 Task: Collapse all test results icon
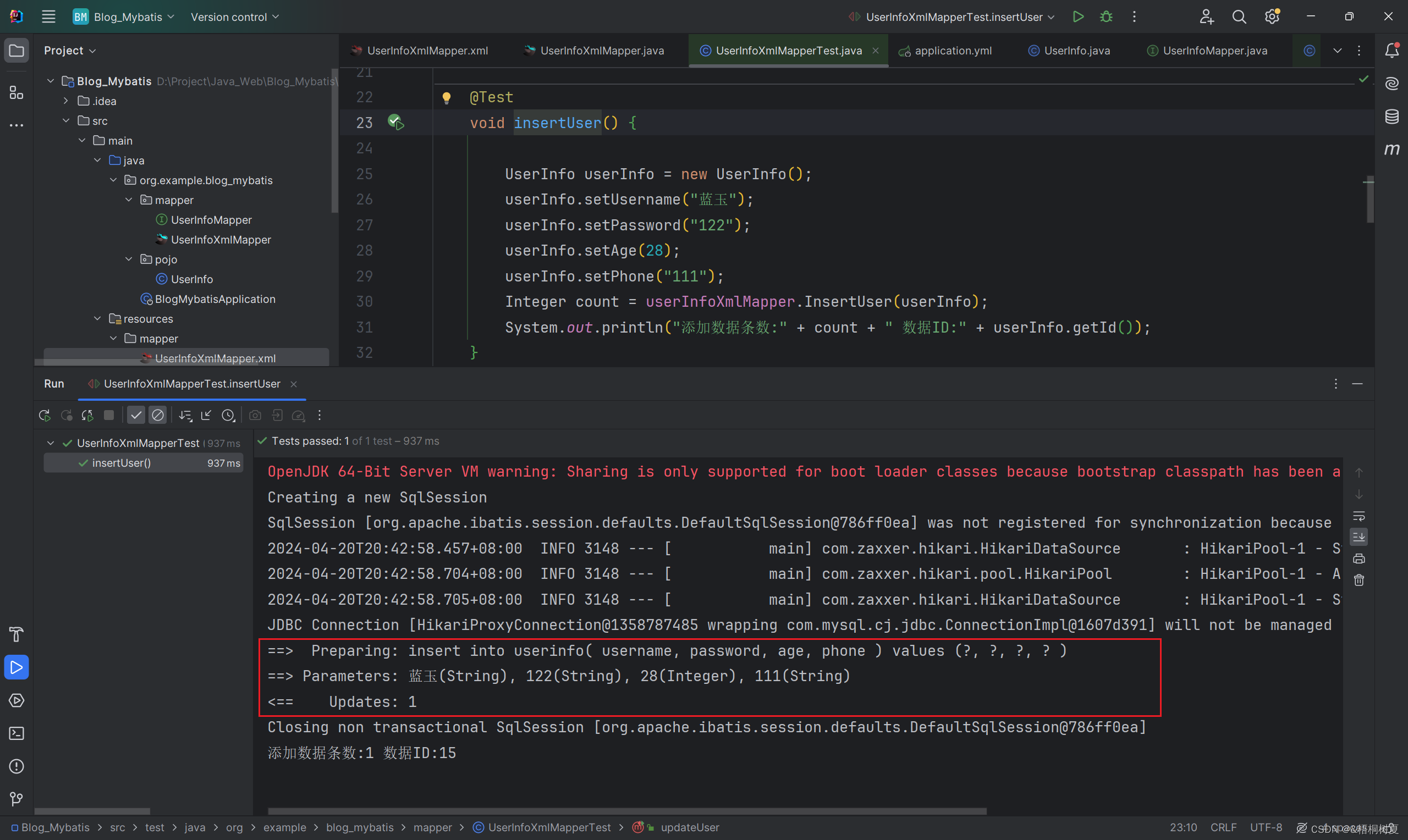point(206,416)
